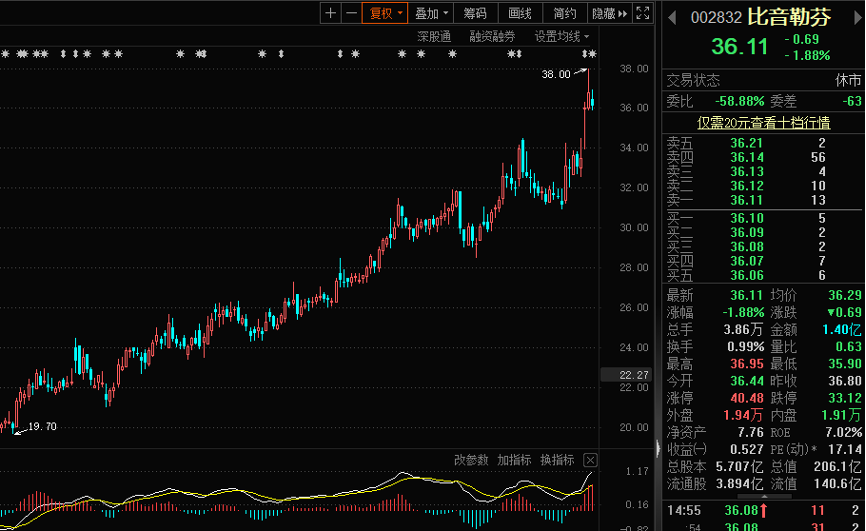Click 卖五 price 36.21
The height and width of the screenshot is (531, 866).
(x=747, y=143)
